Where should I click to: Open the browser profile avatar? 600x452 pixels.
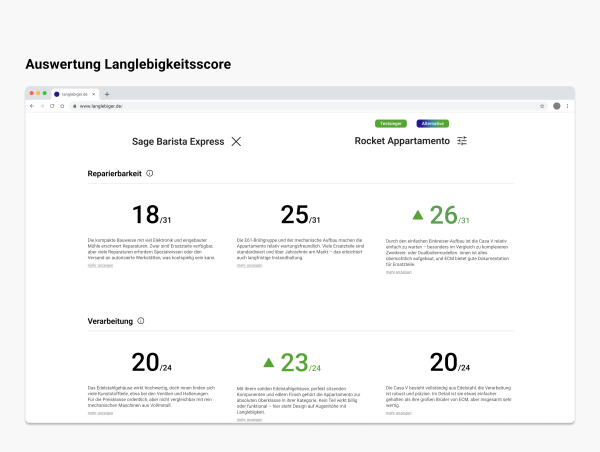(557, 105)
